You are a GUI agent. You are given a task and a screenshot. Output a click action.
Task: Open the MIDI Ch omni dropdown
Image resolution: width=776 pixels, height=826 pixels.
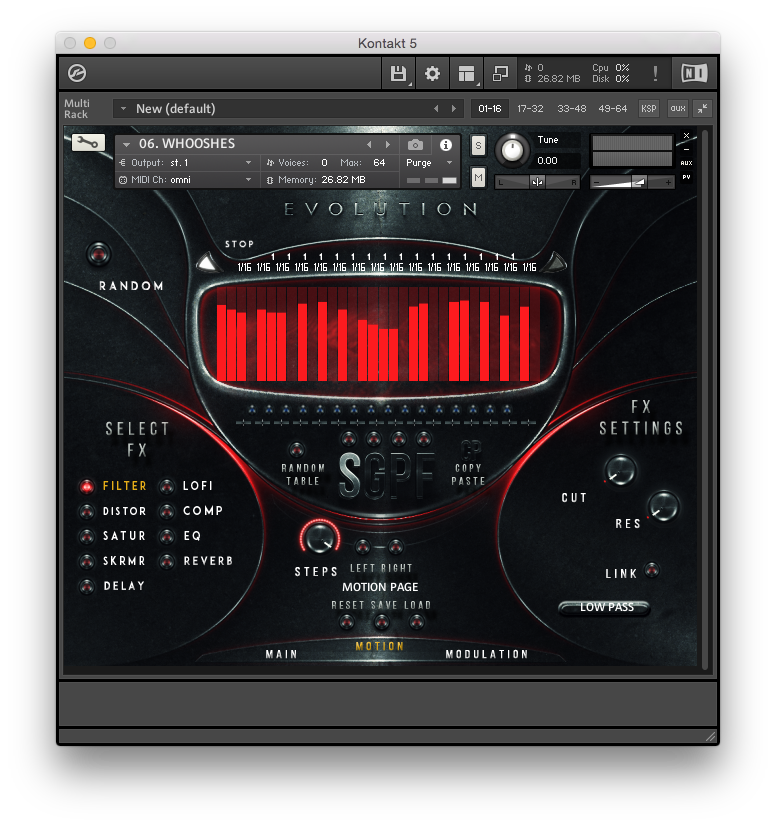click(x=186, y=180)
